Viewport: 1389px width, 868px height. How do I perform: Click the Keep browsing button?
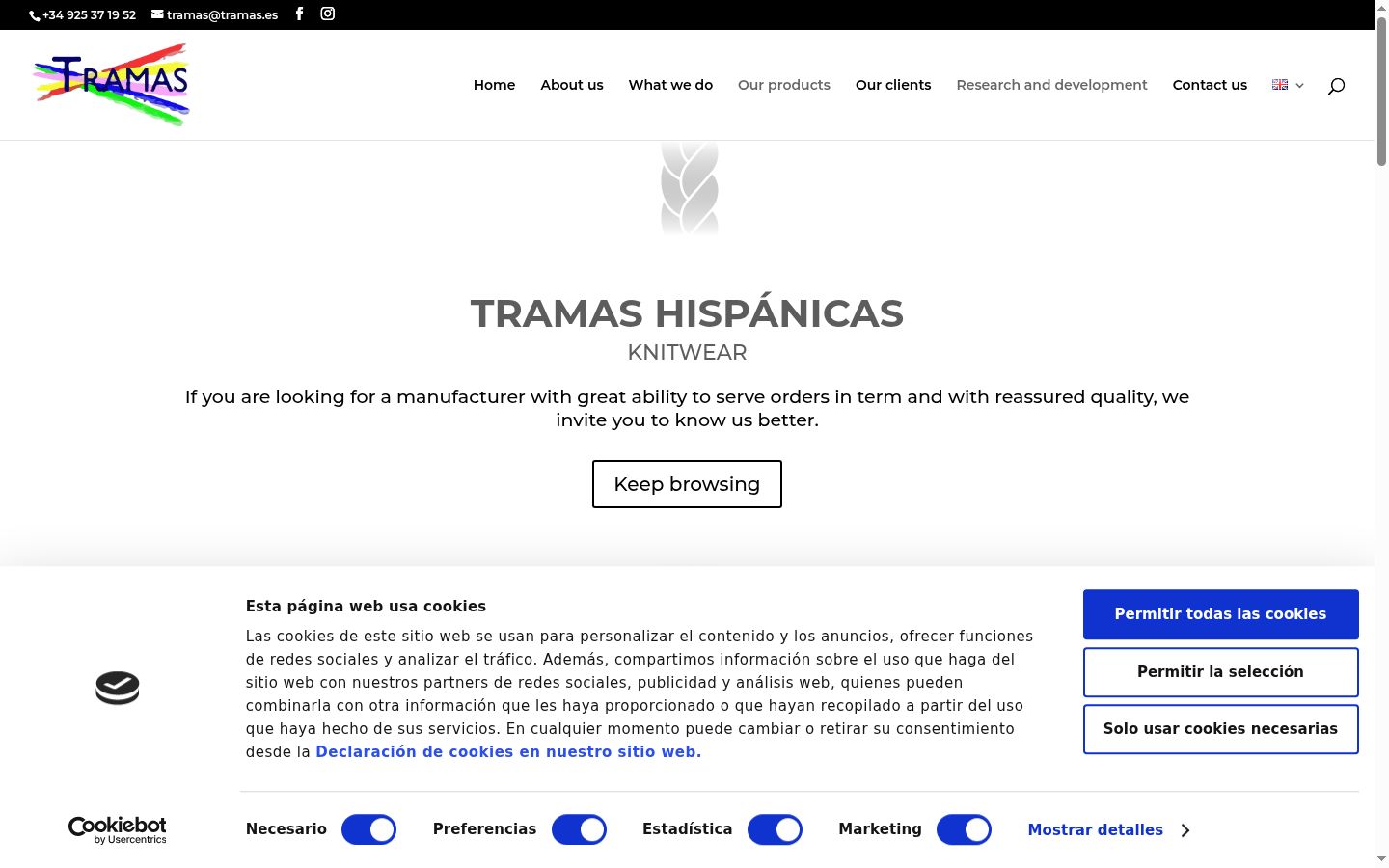[x=687, y=484]
